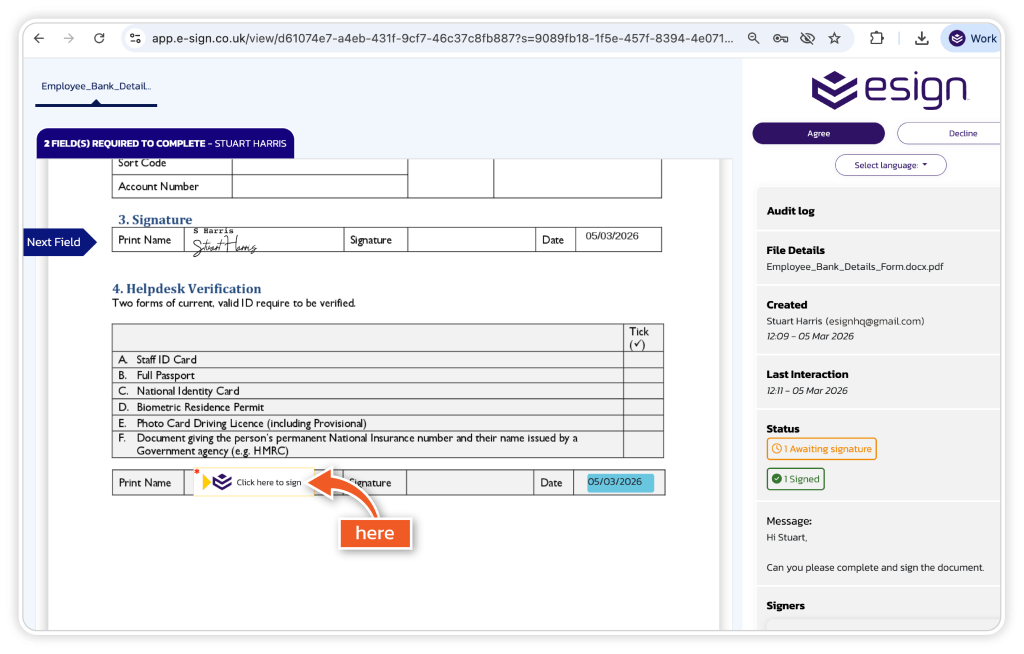Click the highlighted 05/03/2026 date field
Viewport: 1024px width, 654px height.
tap(620, 483)
